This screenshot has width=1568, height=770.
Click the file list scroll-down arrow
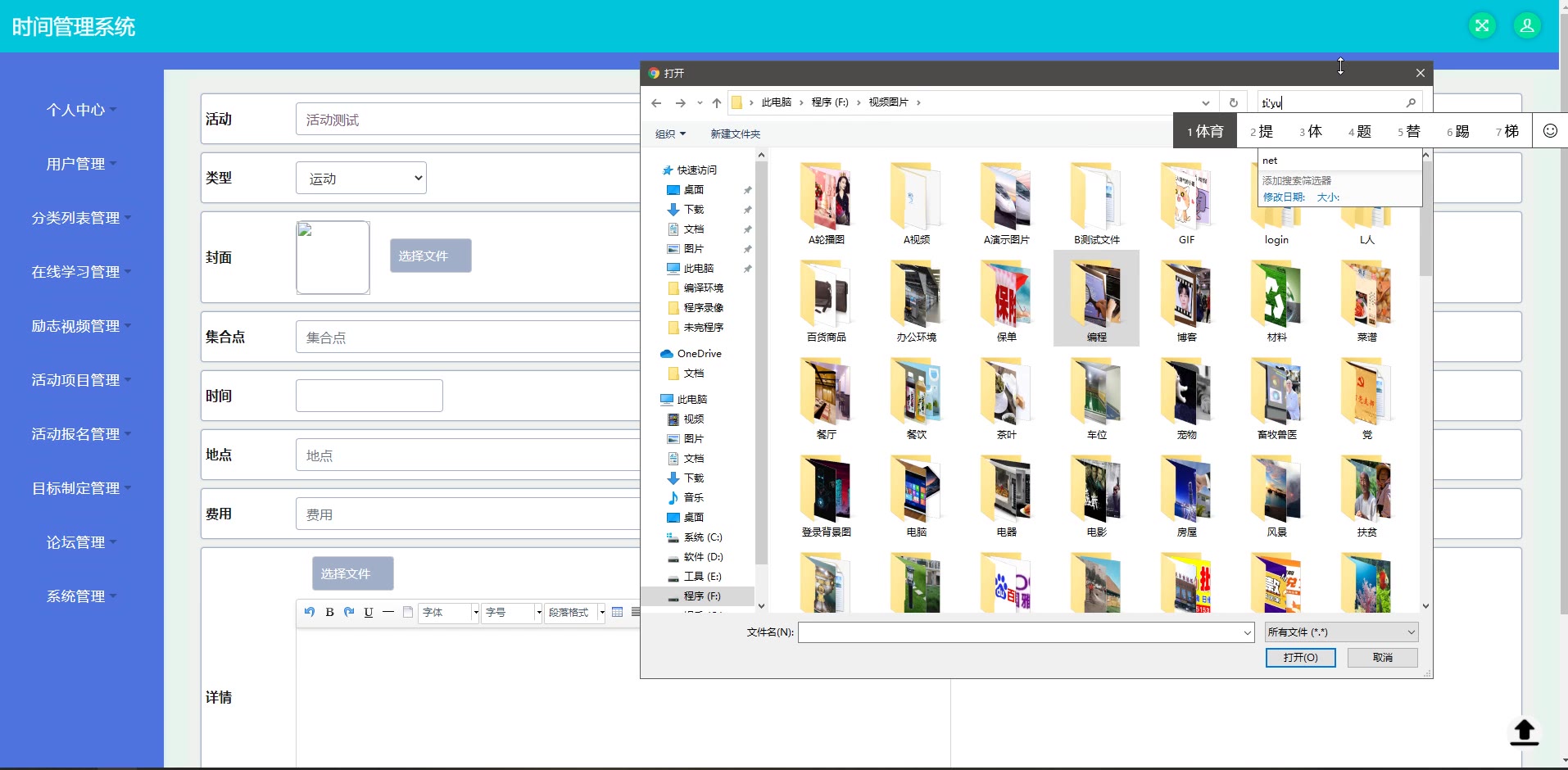click(1425, 606)
